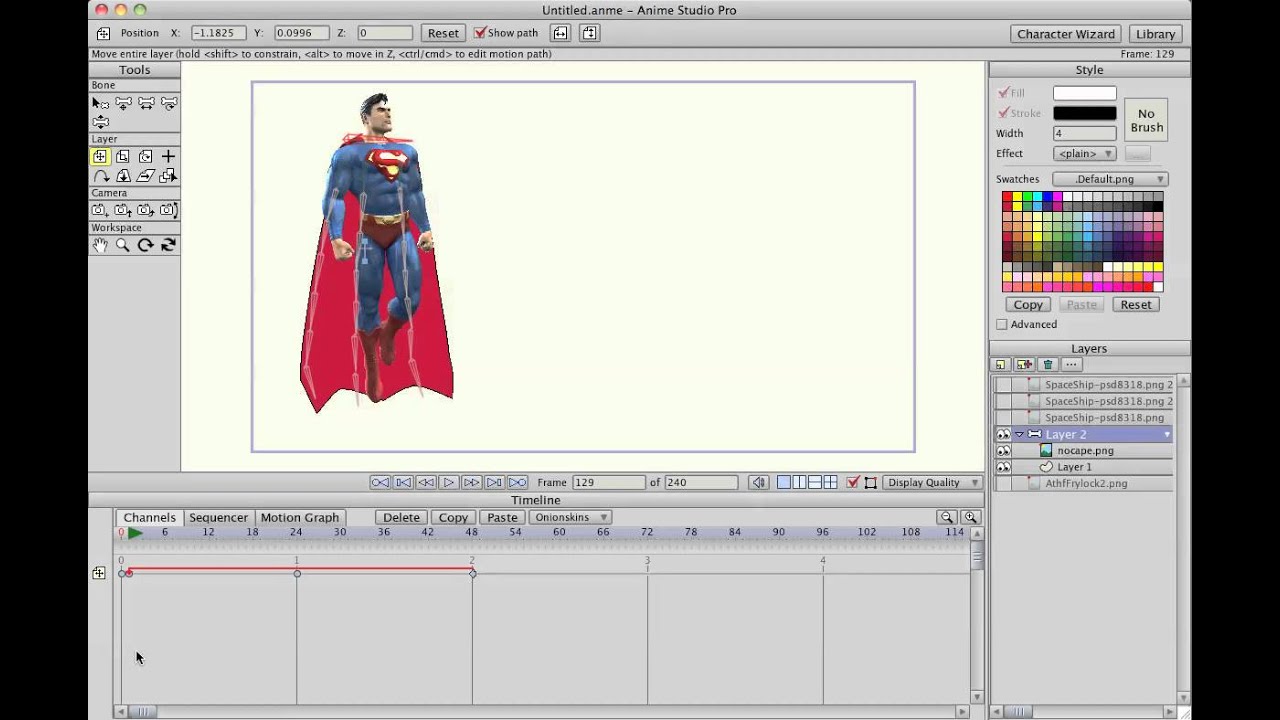The image size is (1280, 720).
Task: Collapse the Layer 2 group triangle
Action: (x=1019, y=434)
